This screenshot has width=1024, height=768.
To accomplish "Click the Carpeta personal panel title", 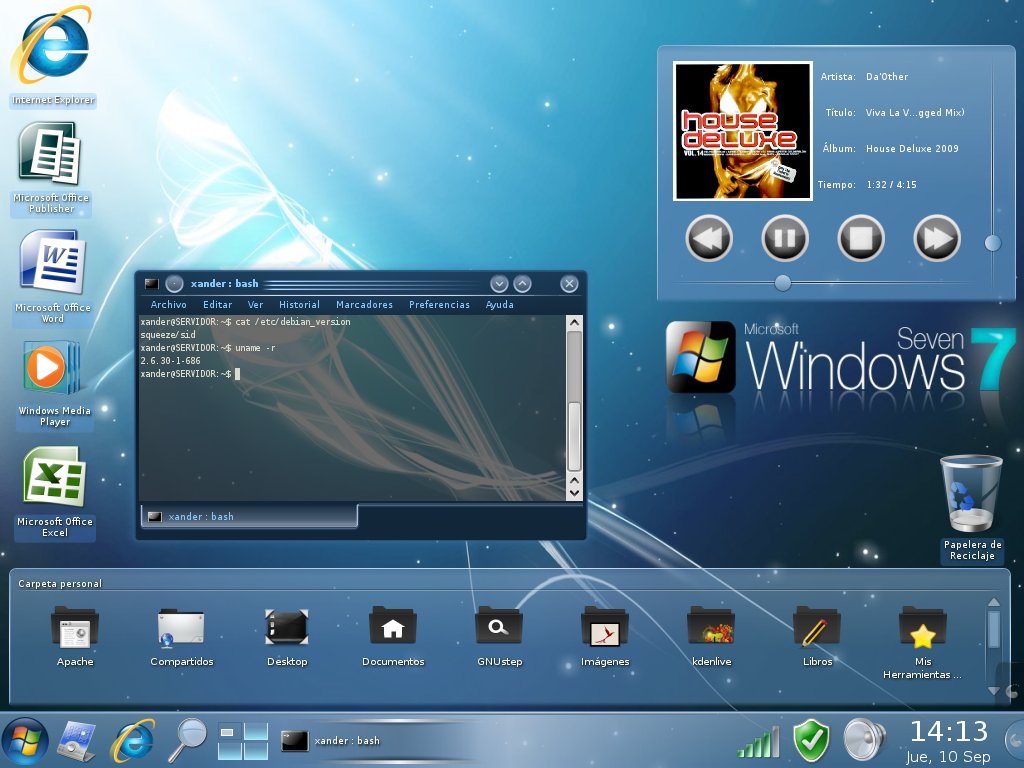I will [x=60, y=583].
